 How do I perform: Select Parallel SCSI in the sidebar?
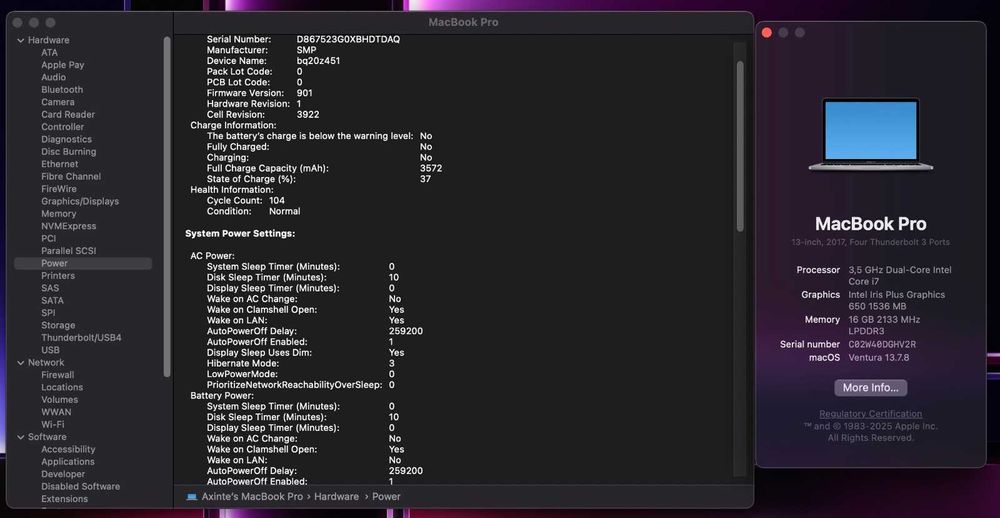click(x=68, y=251)
